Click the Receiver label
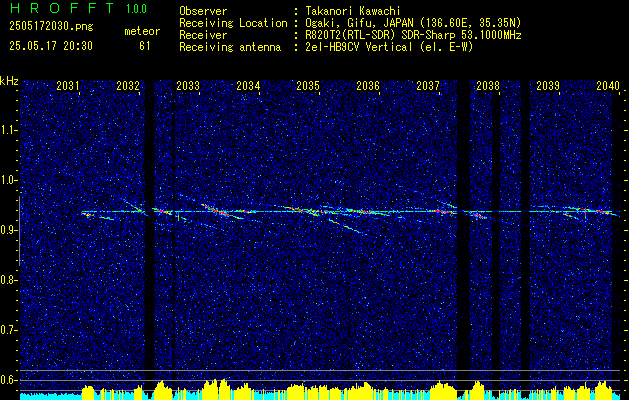629x400 pixels. tap(203, 35)
